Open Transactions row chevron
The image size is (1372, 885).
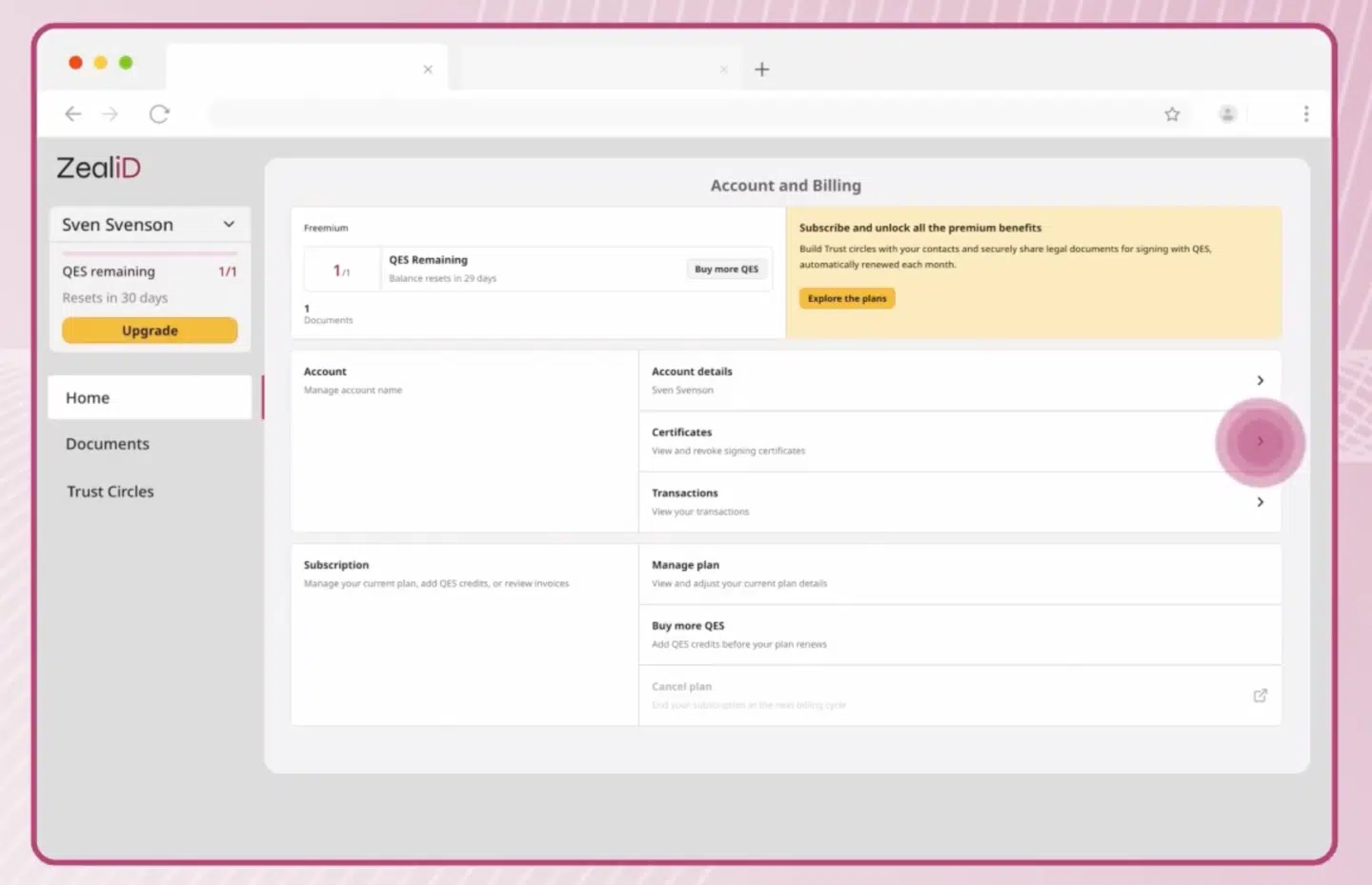[1260, 502]
